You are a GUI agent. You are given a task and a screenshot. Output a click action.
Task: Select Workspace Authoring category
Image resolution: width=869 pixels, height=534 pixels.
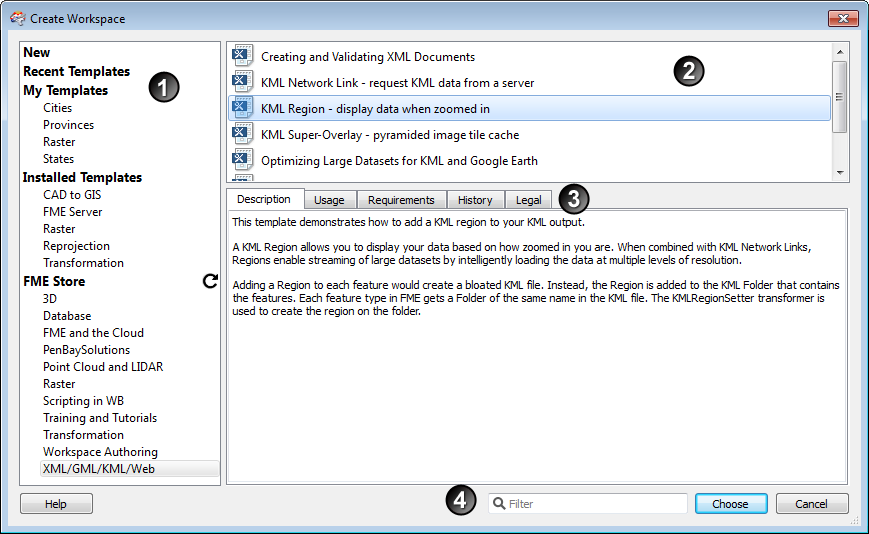(100, 452)
